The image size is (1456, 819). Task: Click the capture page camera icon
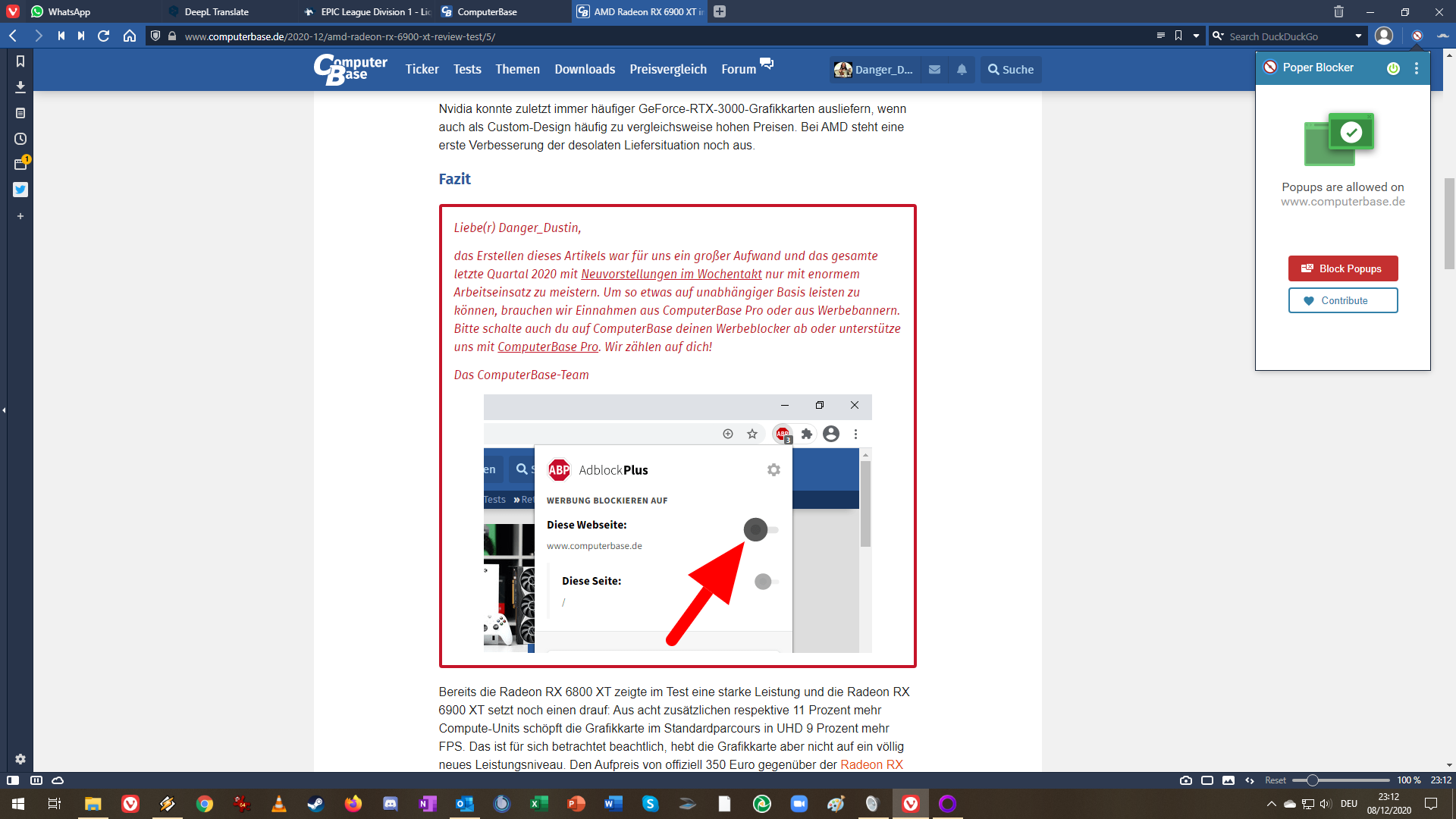click(1186, 780)
